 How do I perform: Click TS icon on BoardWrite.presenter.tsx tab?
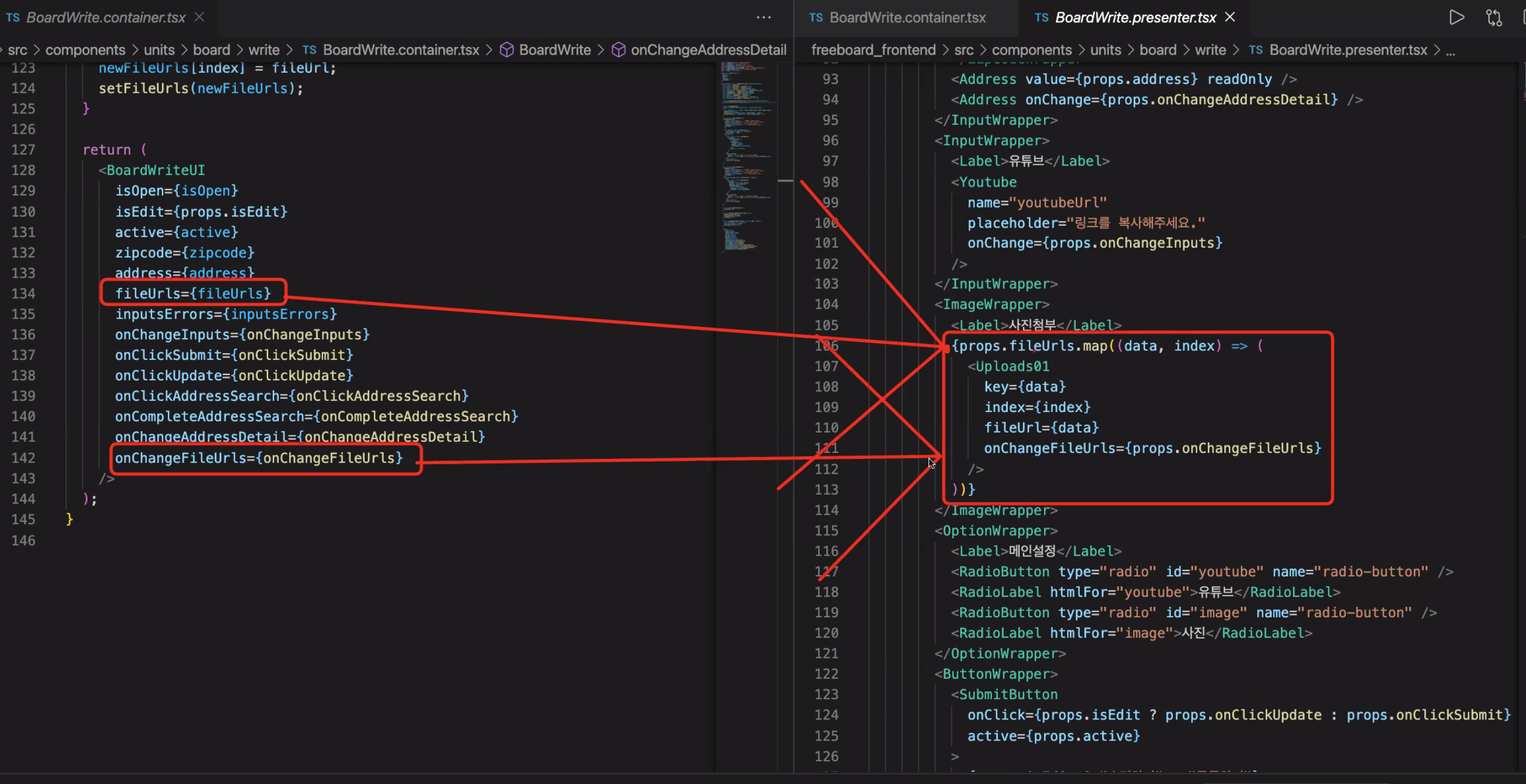click(x=1041, y=18)
